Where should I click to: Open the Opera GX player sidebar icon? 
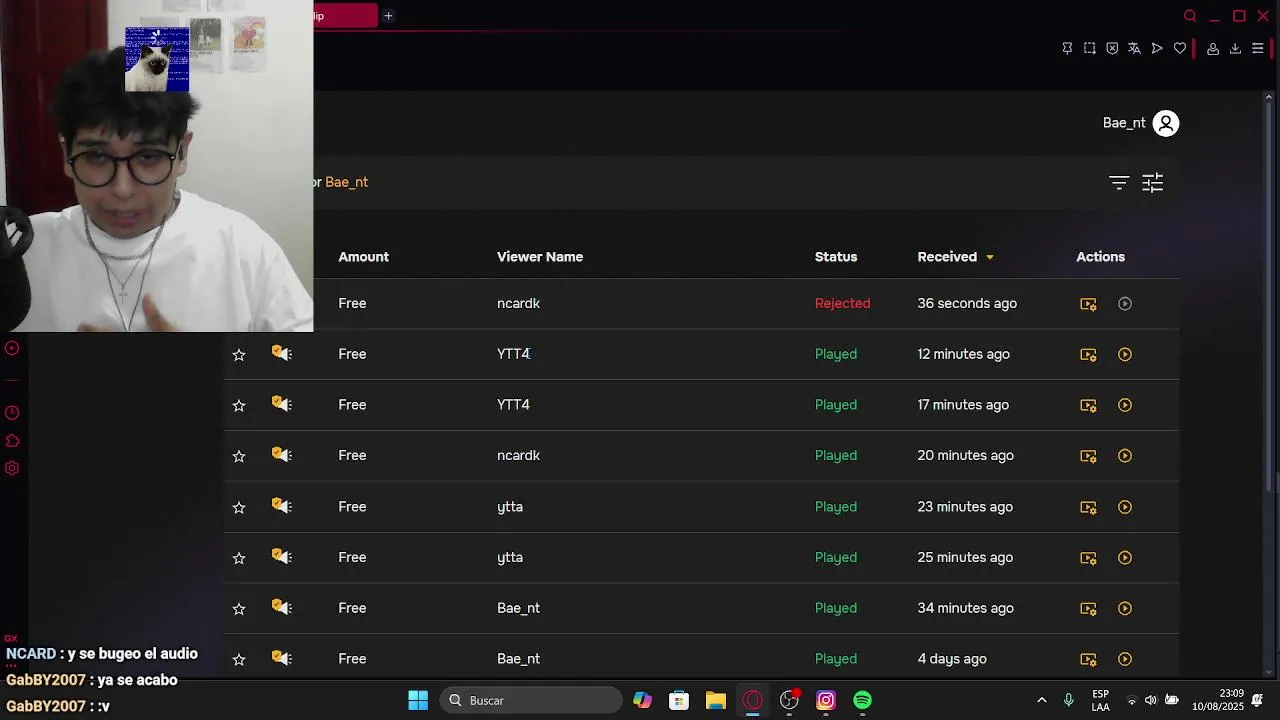click(x=12, y=348)
